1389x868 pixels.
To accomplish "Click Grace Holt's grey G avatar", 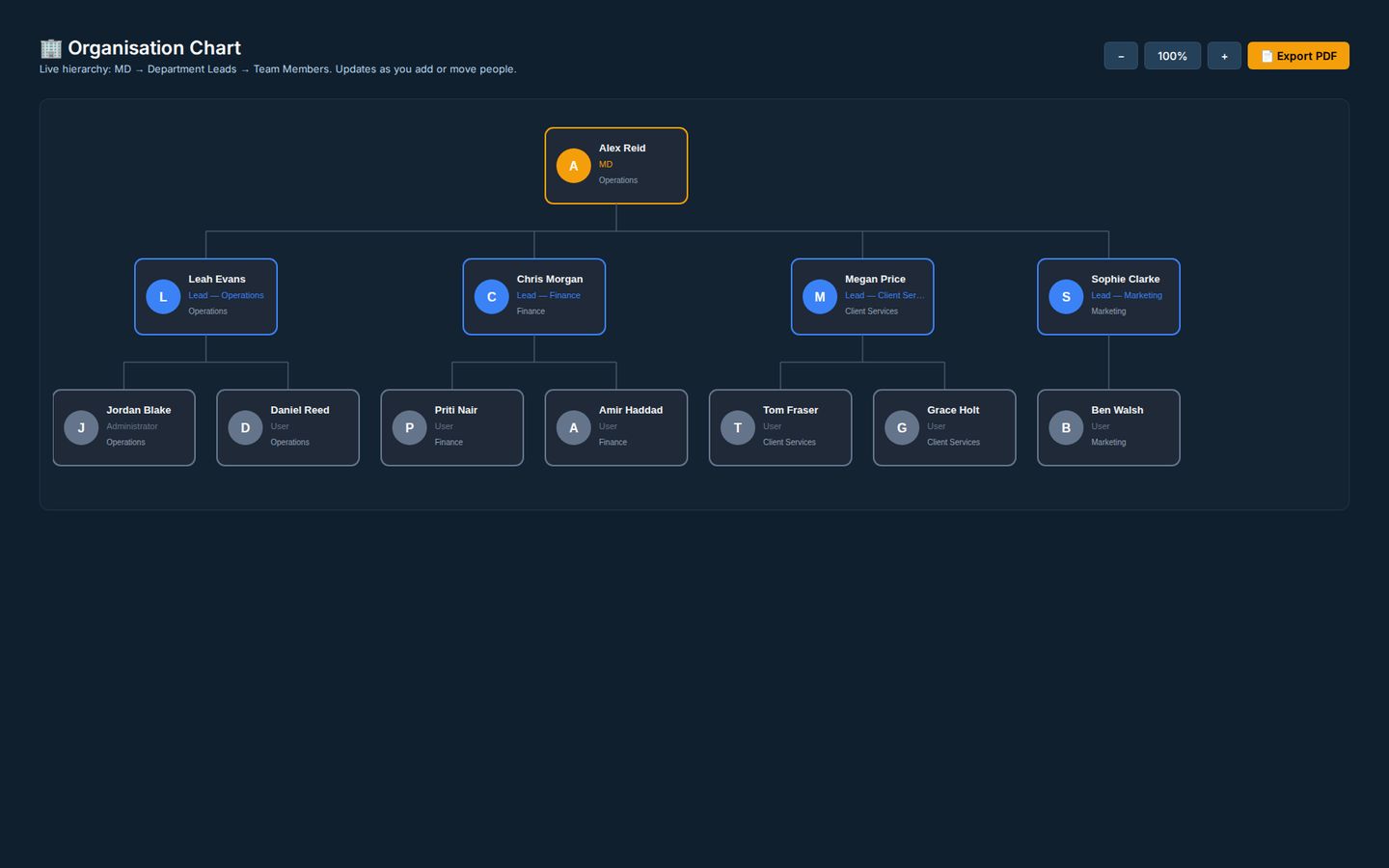I will click(x=902, y=428).
